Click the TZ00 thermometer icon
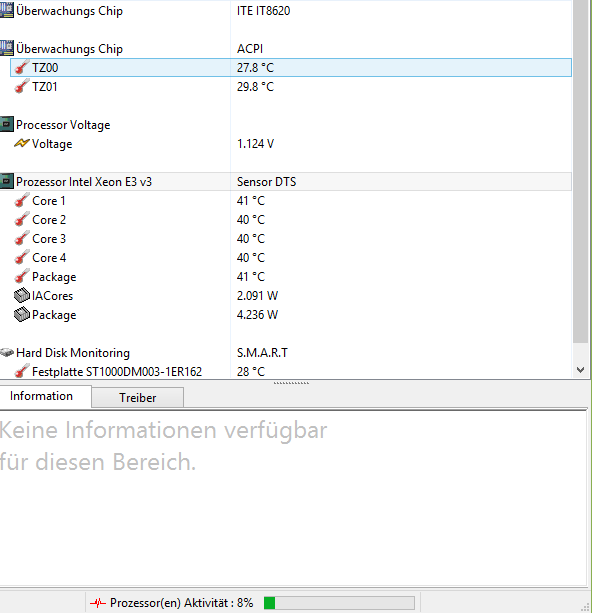The width and height of the screenshot is (592, 613). 22,68
